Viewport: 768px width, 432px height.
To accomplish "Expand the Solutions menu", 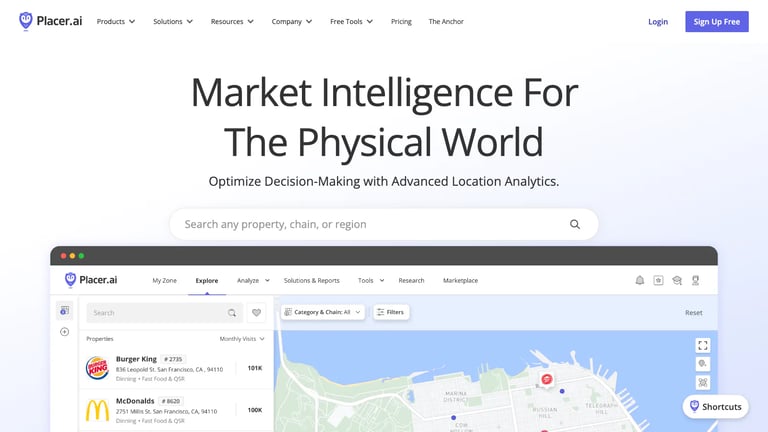I will [x=173, y=22].
